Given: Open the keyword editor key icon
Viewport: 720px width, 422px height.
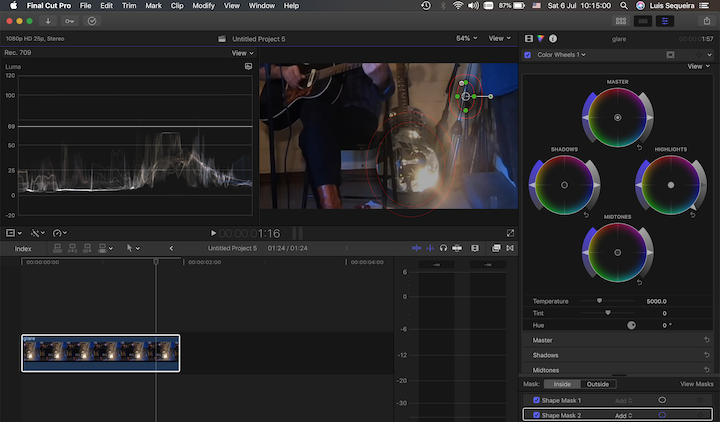Looking at the screenshot, I should pos(70,20).
